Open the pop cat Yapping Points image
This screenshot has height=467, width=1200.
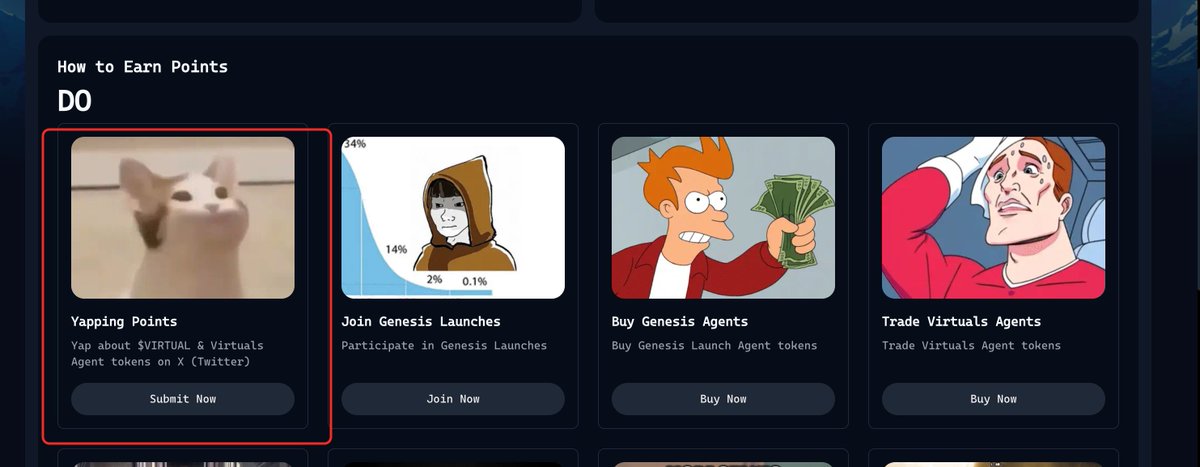(x=183, y=218)
